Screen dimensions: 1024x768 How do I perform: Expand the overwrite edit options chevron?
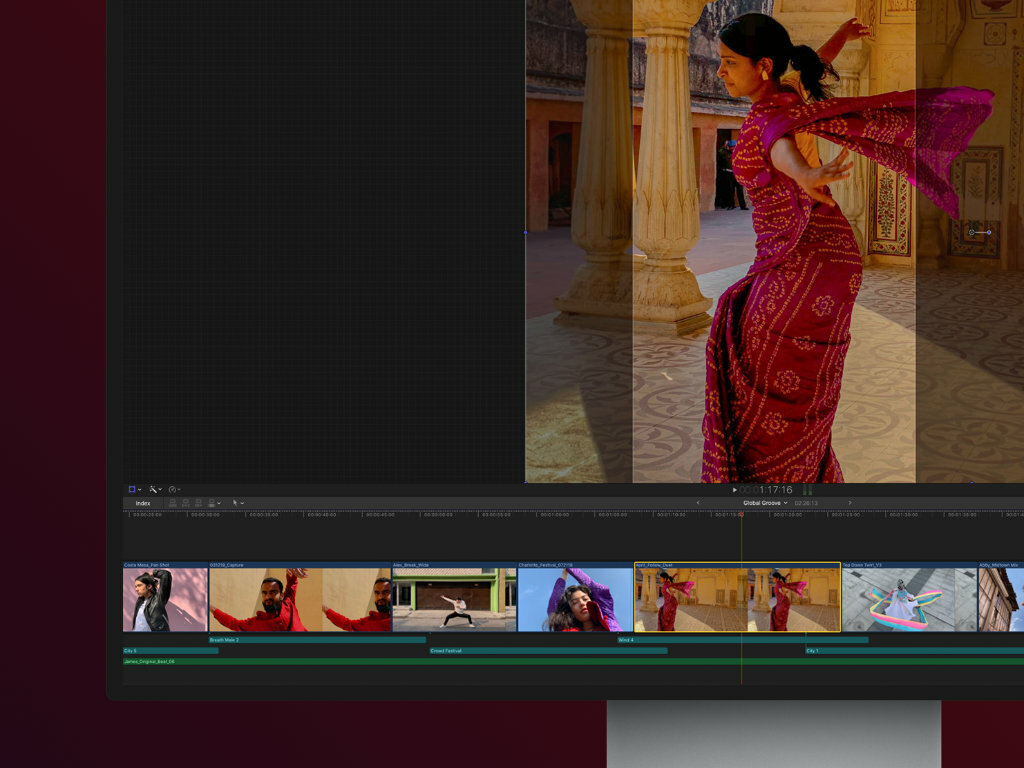coord(219,503)
